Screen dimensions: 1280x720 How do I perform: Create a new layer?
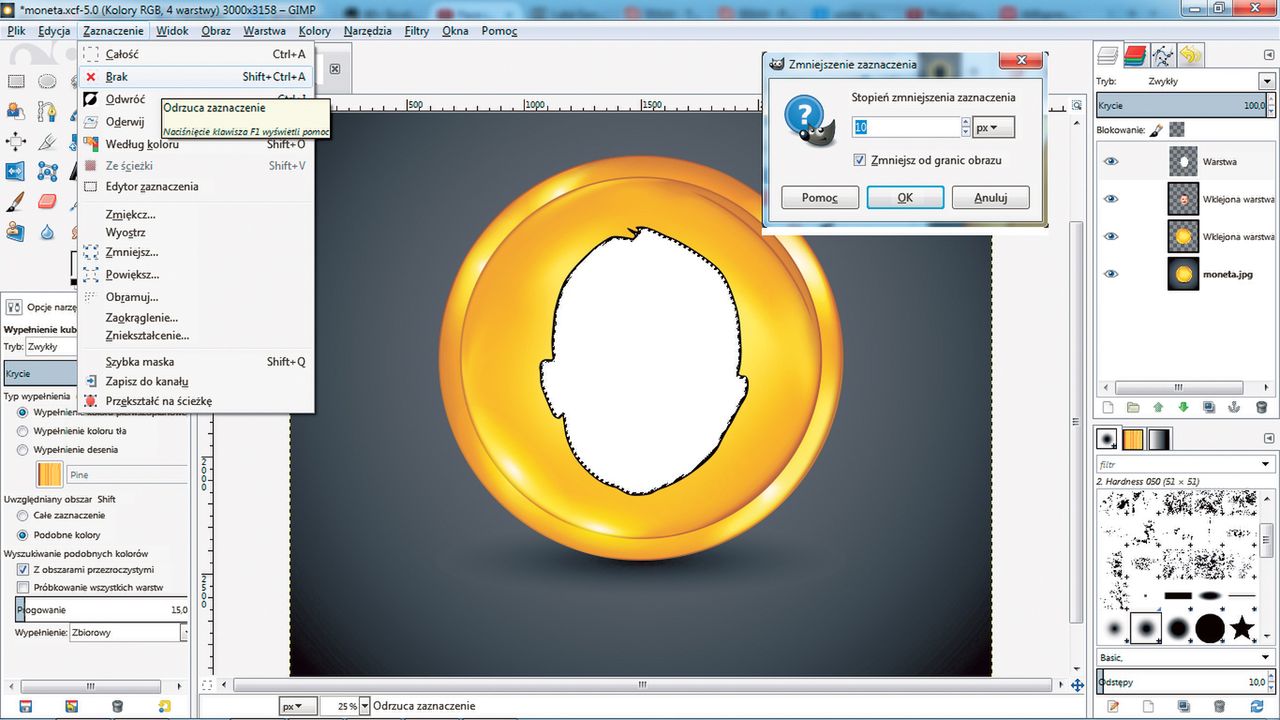(1107, 407)
